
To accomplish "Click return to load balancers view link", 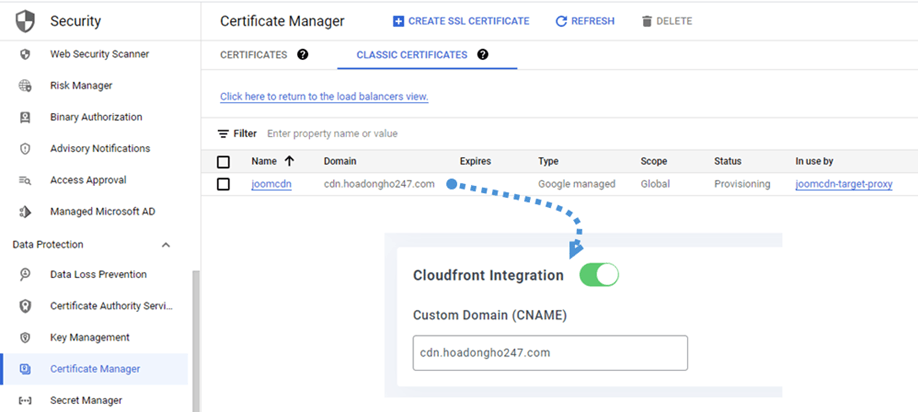I will coord(324,97).
